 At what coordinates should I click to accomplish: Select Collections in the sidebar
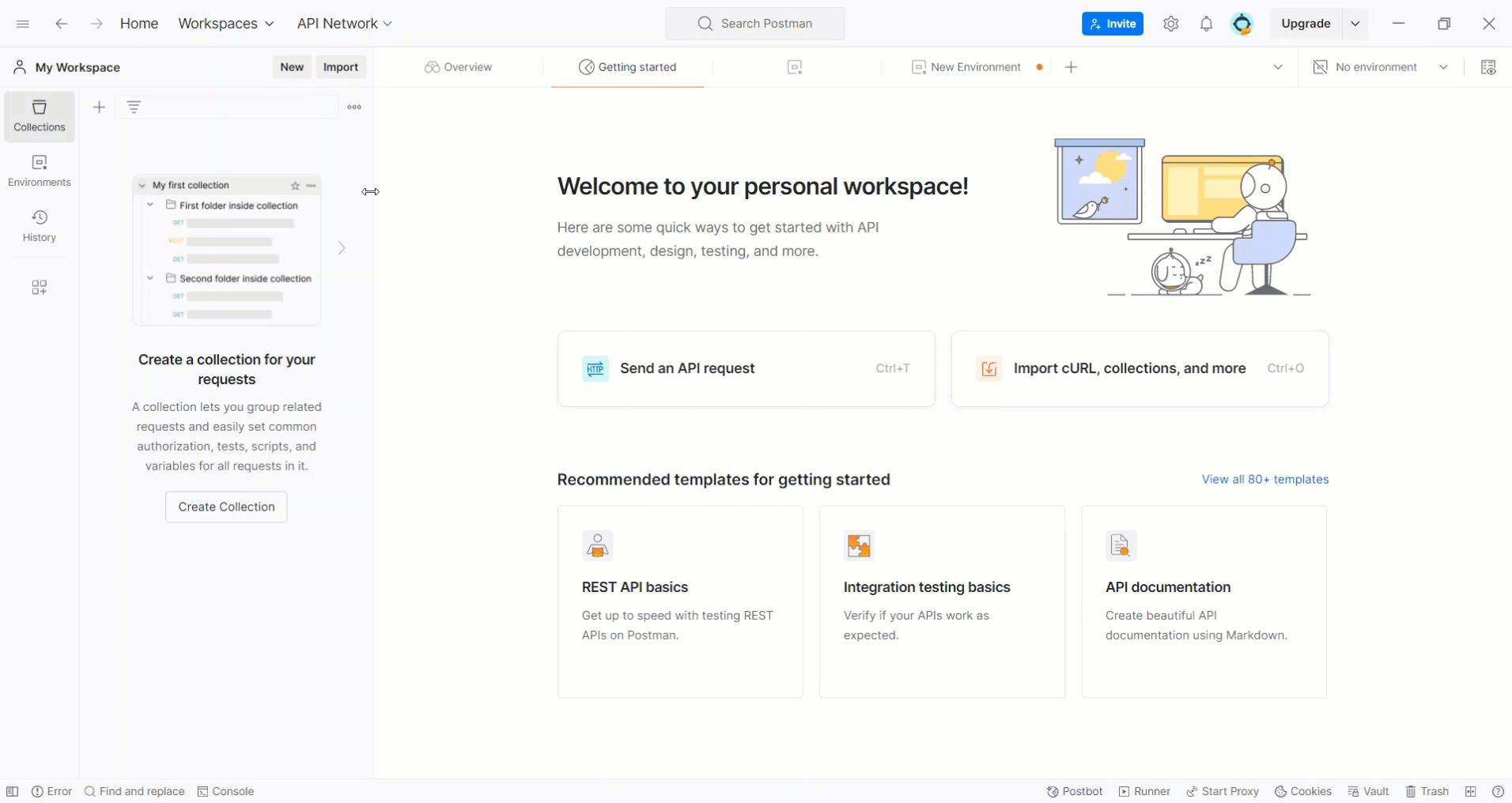[40, 116]
